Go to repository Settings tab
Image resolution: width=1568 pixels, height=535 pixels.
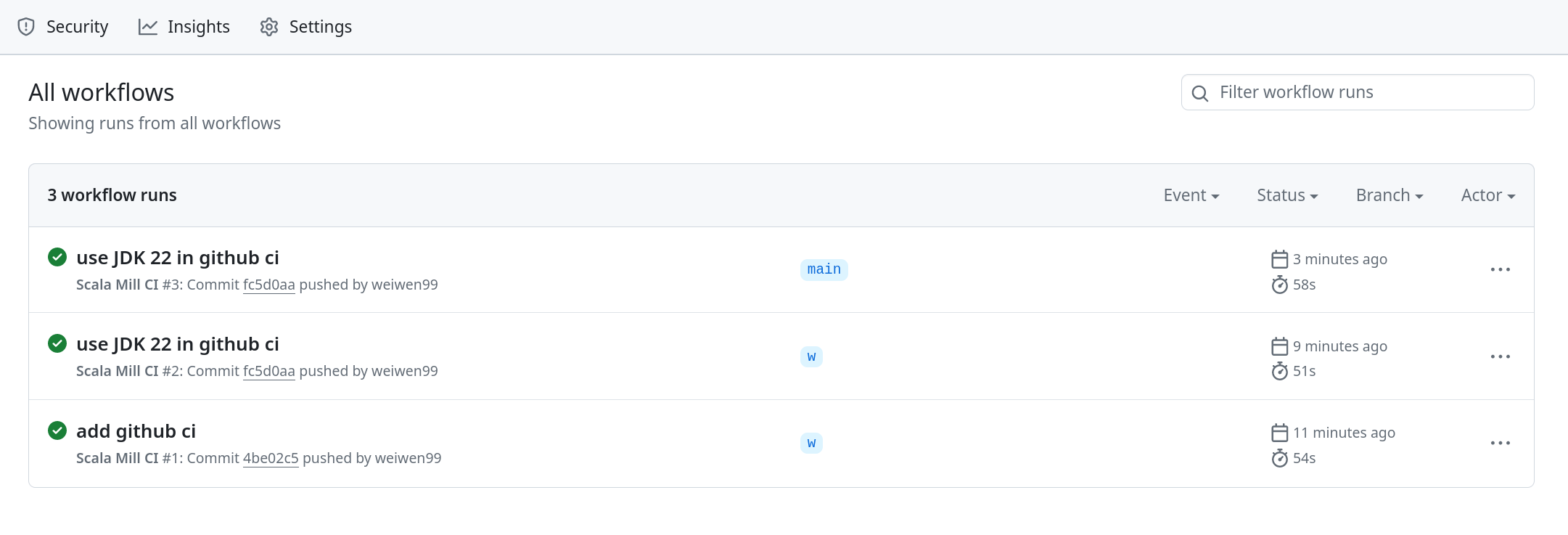306,27
